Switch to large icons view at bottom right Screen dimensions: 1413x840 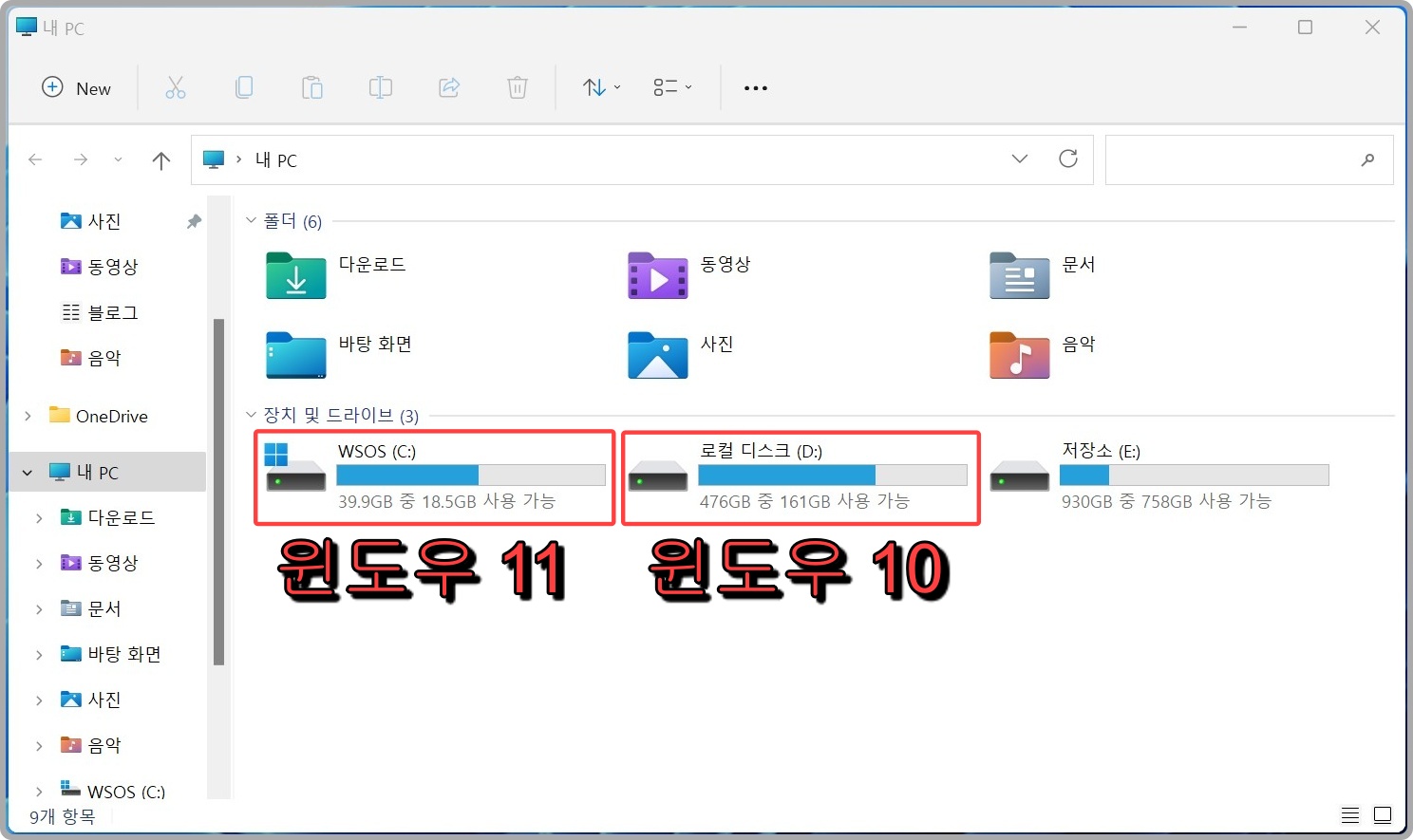[1384, 814]
